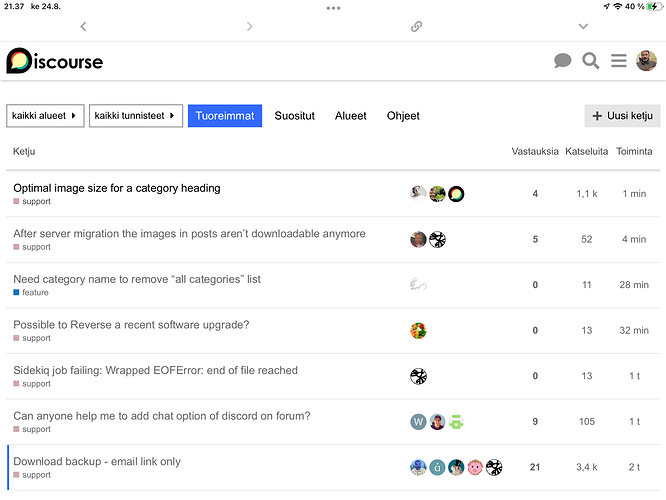Click the battery indicator in status bar
Screen dimensions: 666x500
pyautogui.click(x=654, y=6)
